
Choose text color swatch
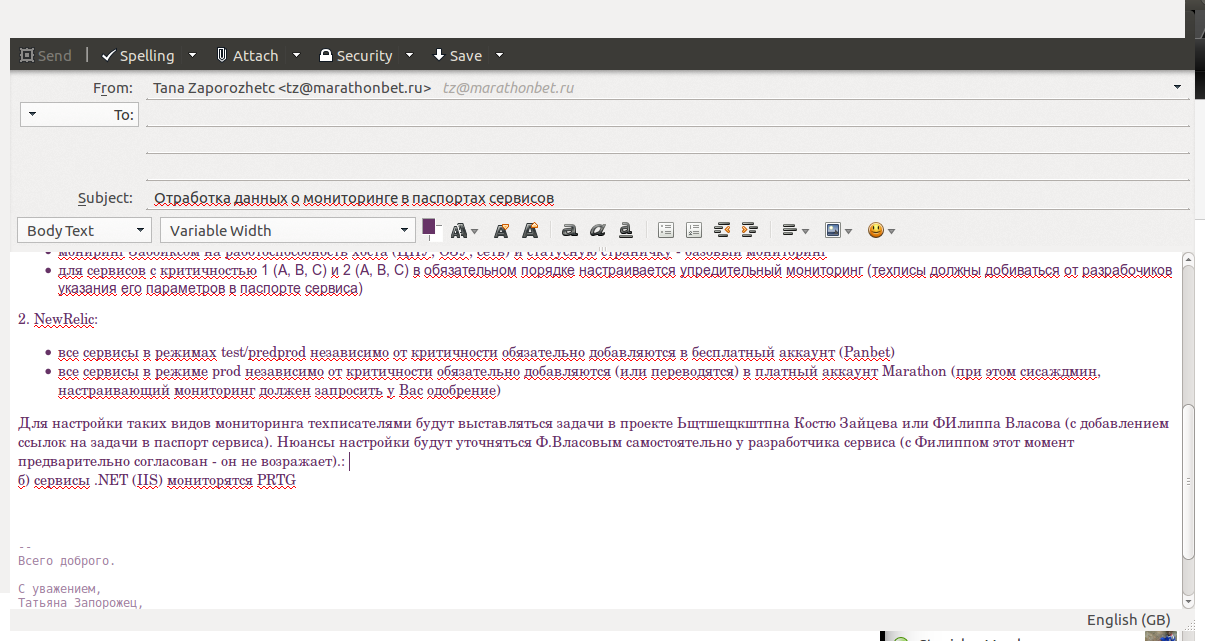(430, 227)
